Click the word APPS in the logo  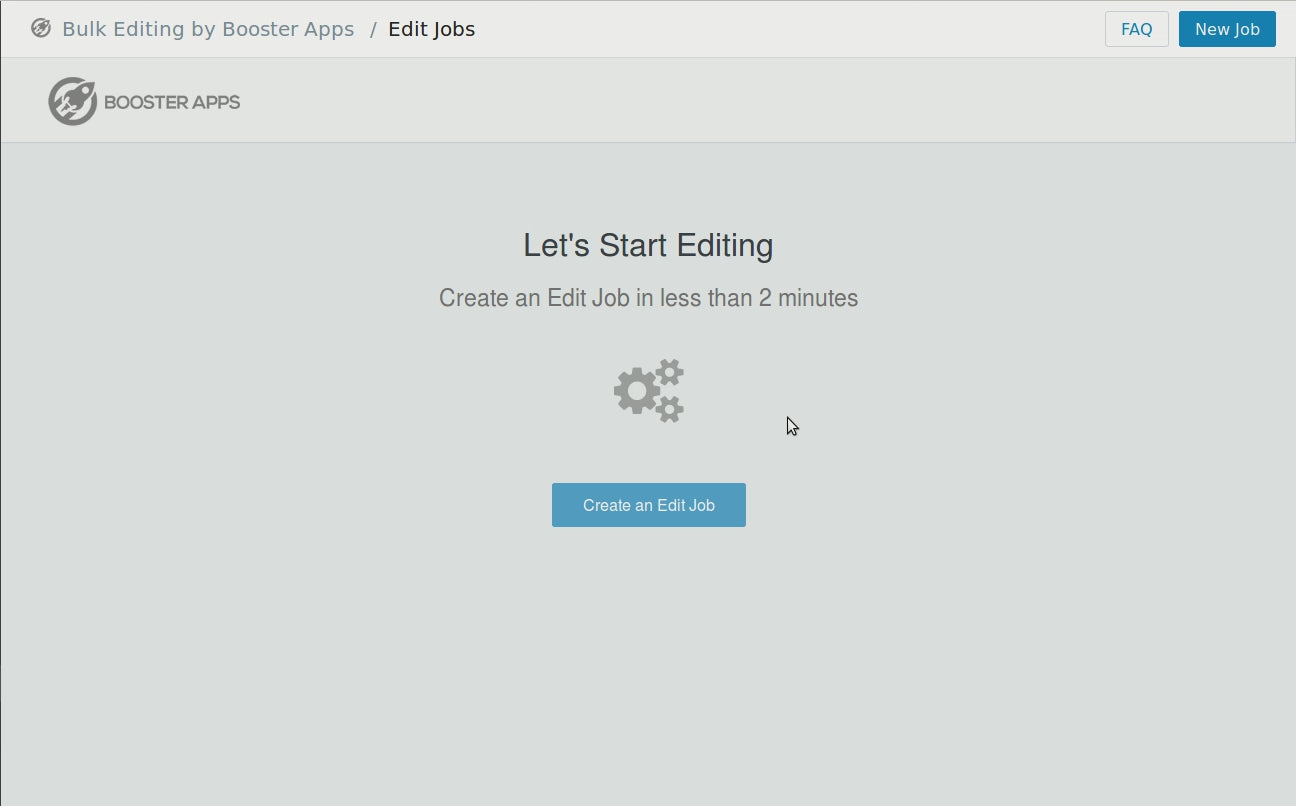coord(216,102)
